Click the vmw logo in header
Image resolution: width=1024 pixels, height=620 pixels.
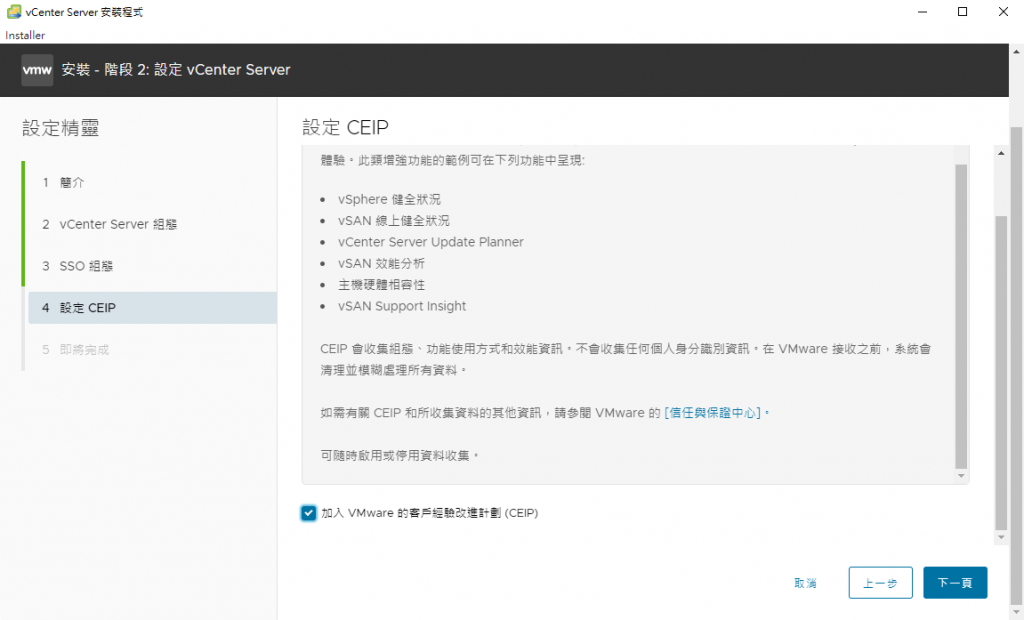[x=37, y=70]
